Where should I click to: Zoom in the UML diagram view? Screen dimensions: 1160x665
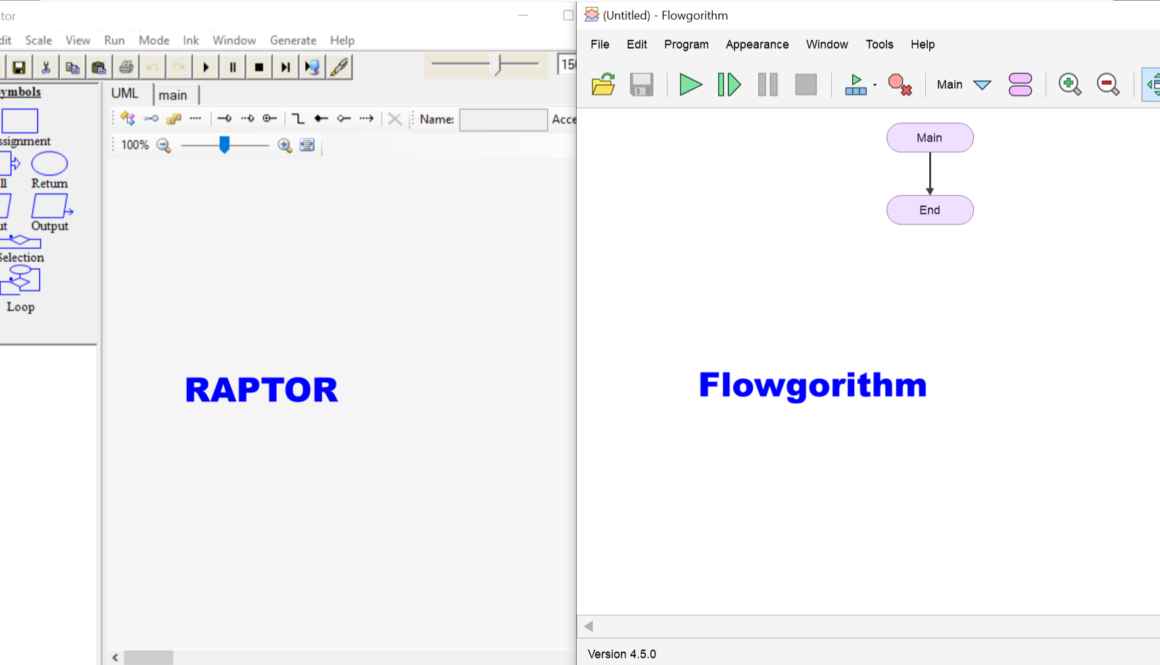tap(284, 146)
